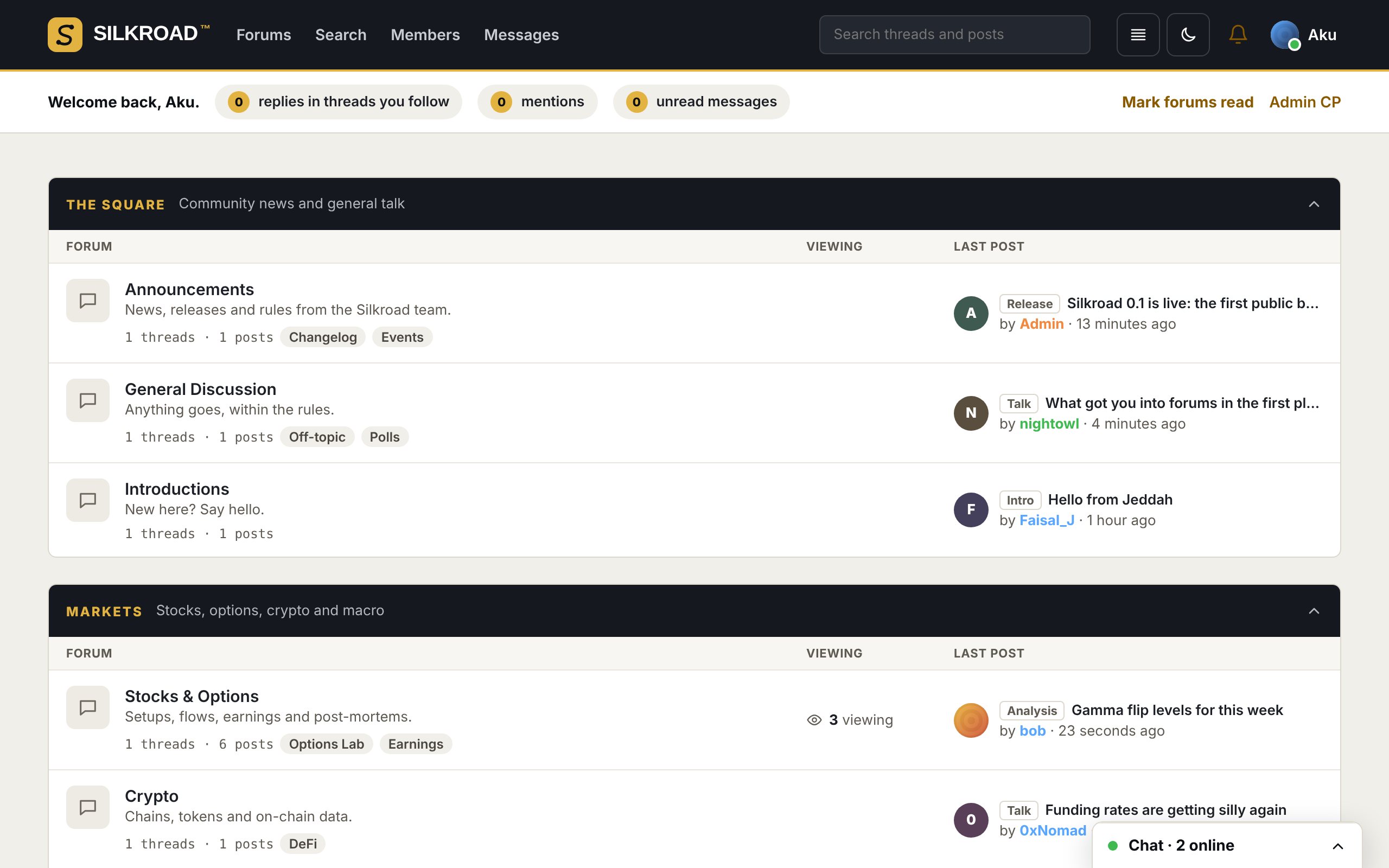
Task: Click Mark forums read link
Action: point(1187,102)
